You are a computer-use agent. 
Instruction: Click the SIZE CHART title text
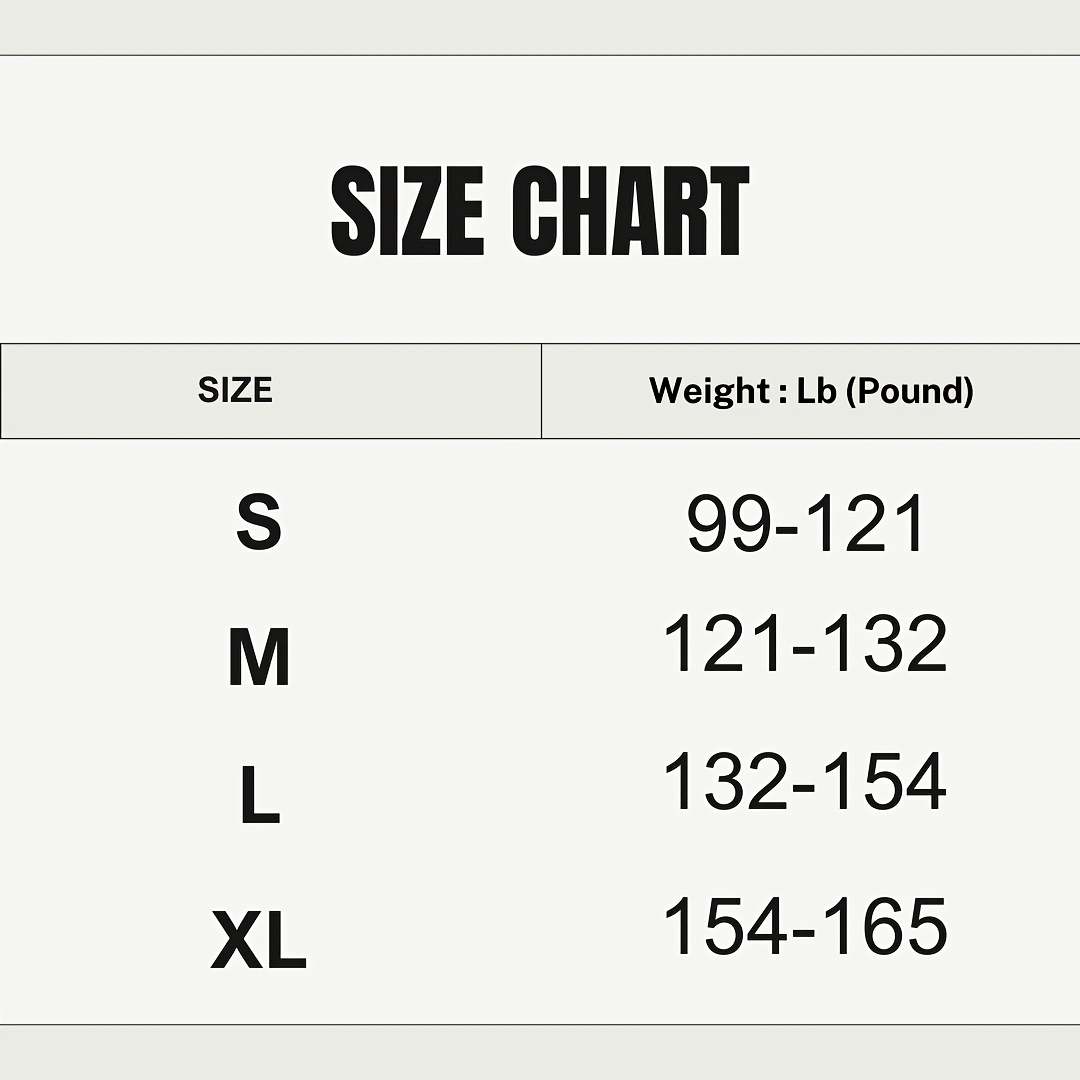click(x=540, y=211)
